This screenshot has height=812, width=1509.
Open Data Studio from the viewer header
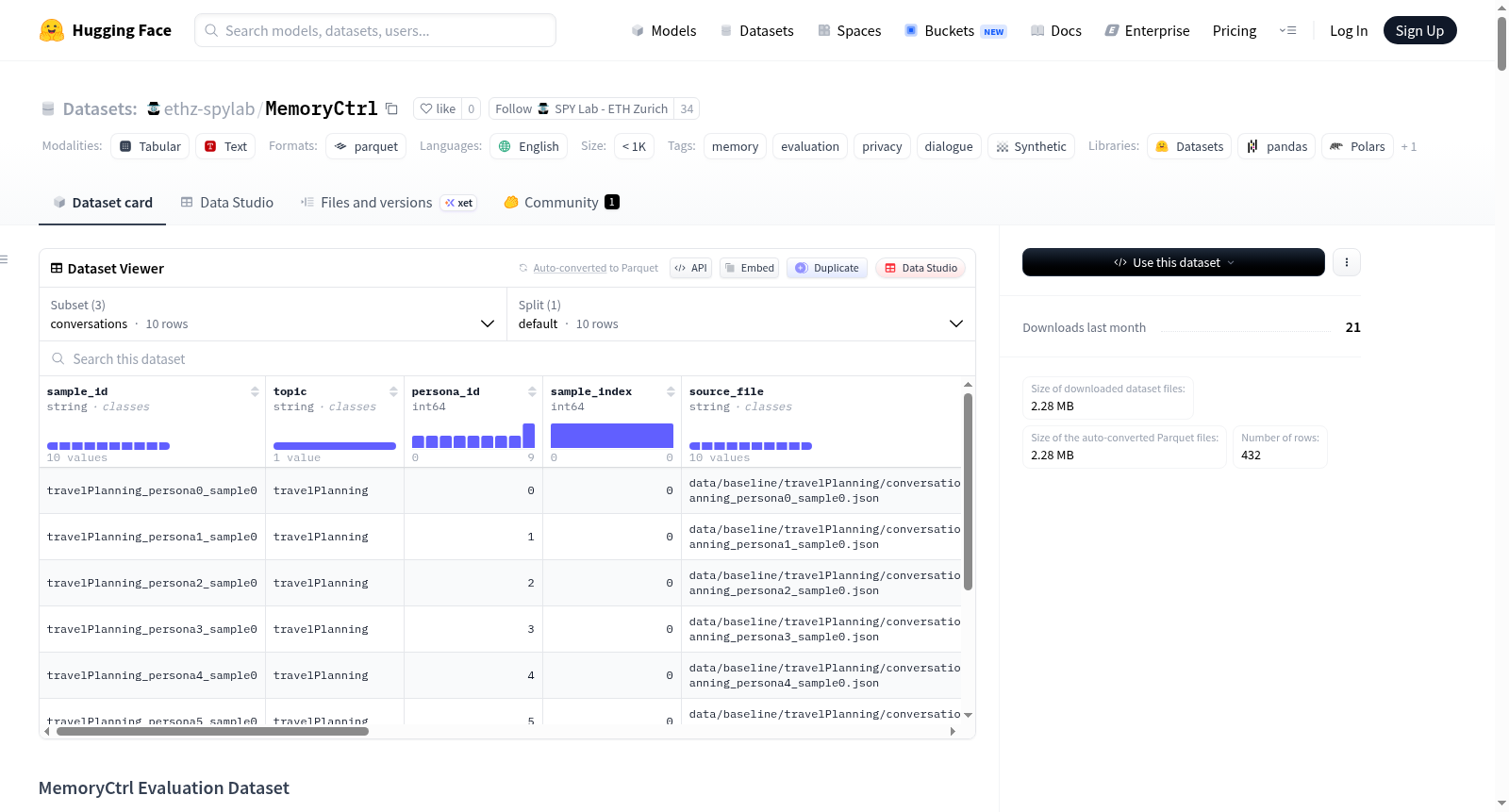(920, 268)
